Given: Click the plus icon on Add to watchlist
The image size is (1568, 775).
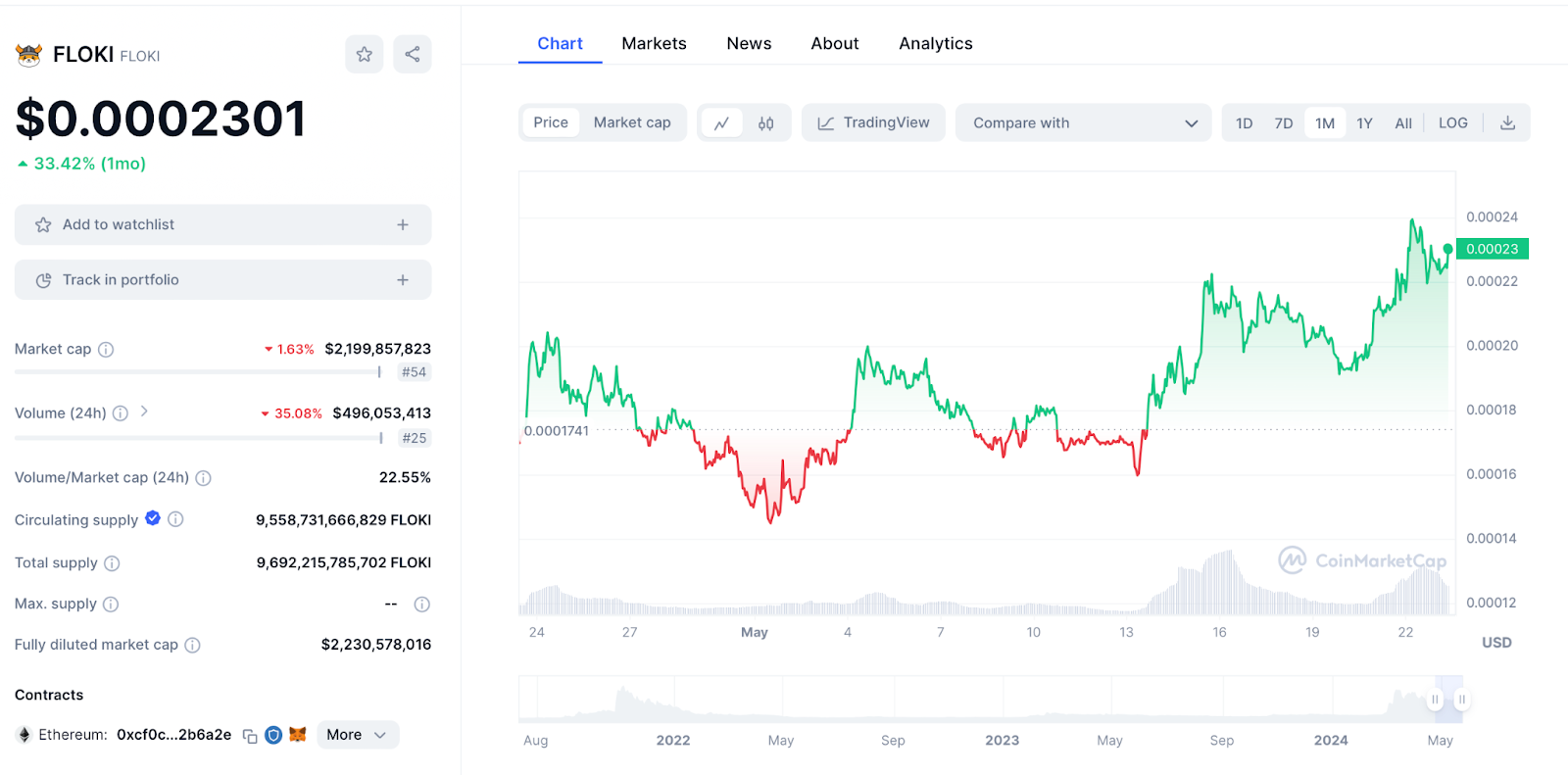Looking at the screenshot, I should pos(403,225).
